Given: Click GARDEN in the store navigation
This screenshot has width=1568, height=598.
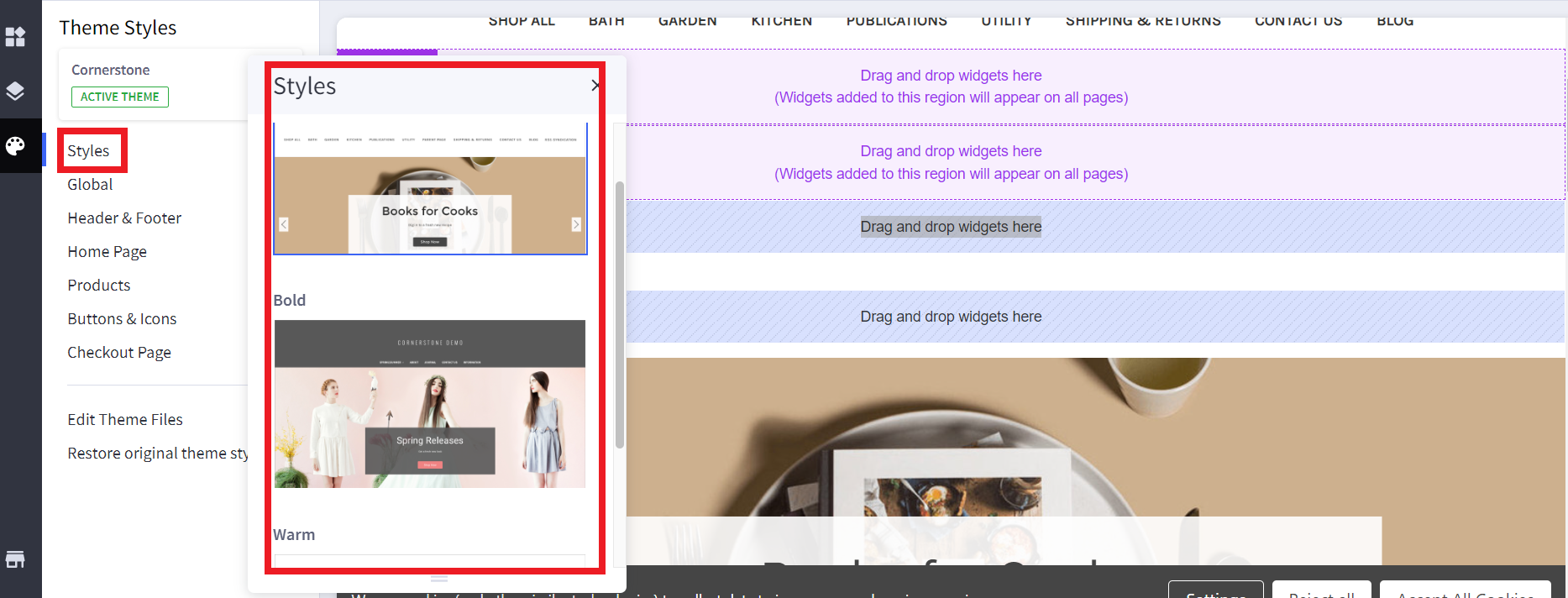Looking at the screenshot, I should click(688, 21).
